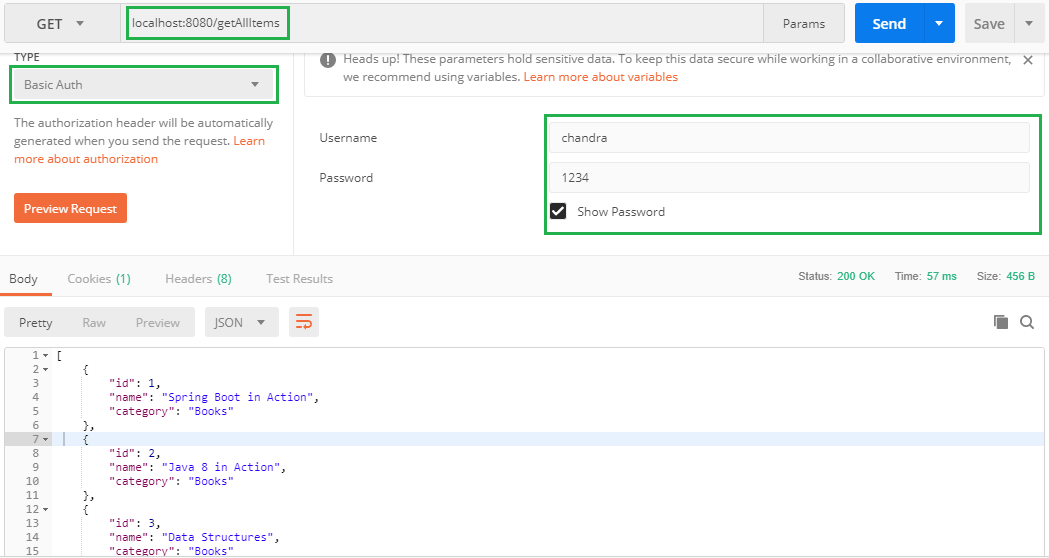
Task: Click the Params button
Action: (804, 23)
